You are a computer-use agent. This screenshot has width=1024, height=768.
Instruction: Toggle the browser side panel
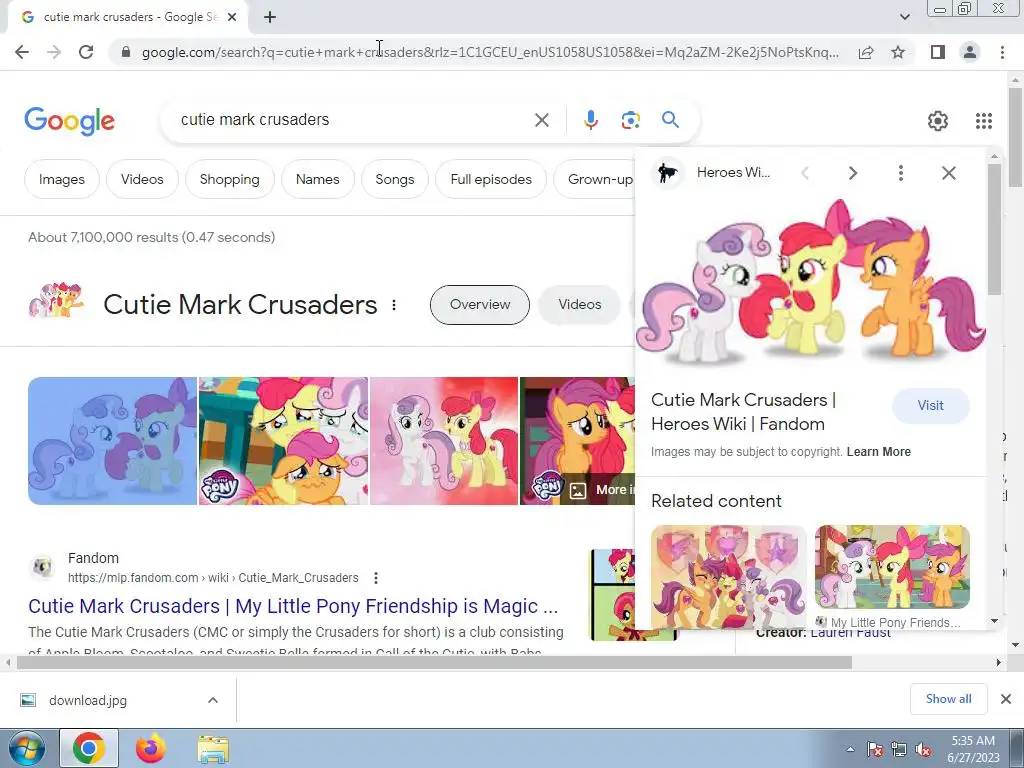click(x=938, y=52)
